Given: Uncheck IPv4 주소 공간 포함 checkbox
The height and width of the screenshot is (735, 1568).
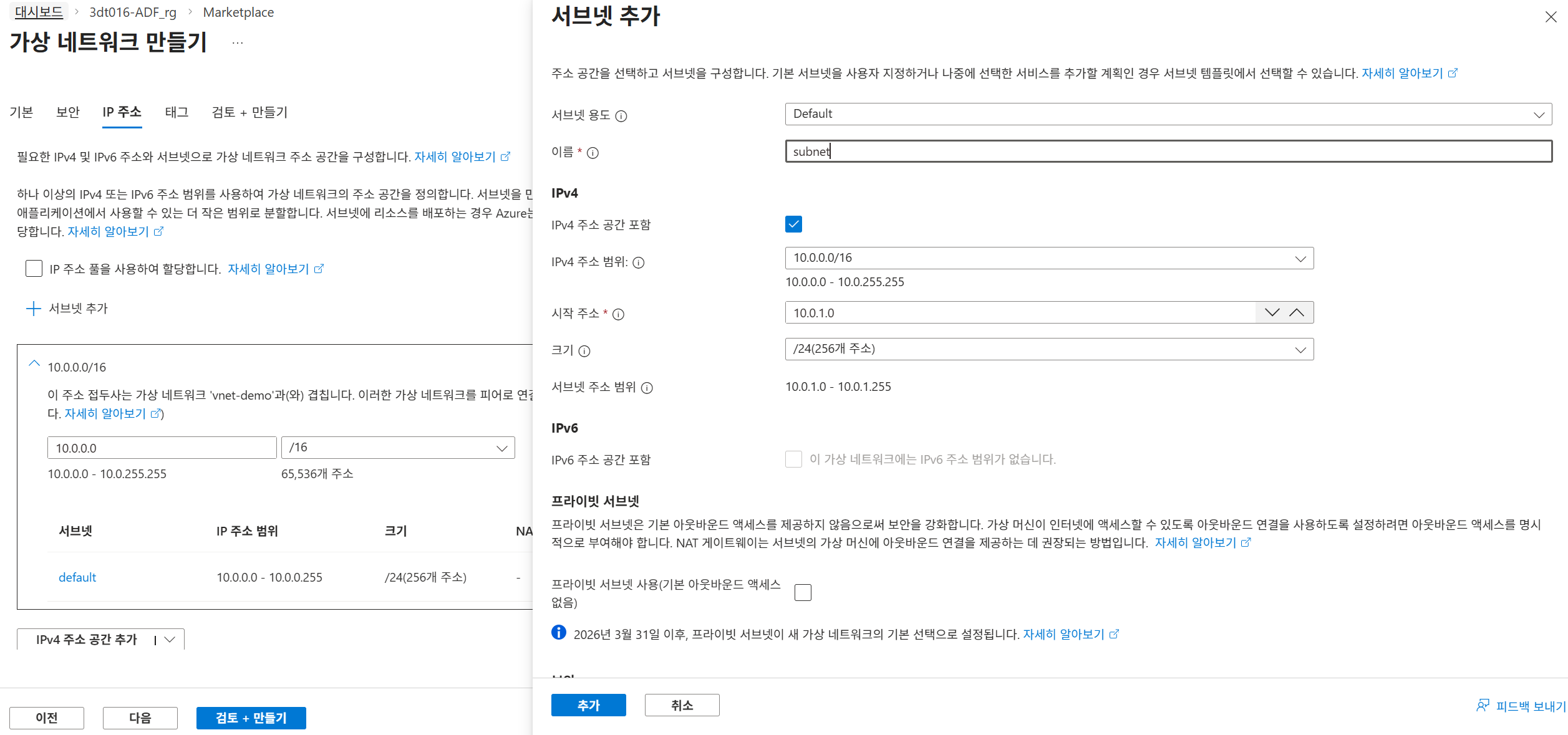Looking at the screenshot, I should (x=793, y=224).
